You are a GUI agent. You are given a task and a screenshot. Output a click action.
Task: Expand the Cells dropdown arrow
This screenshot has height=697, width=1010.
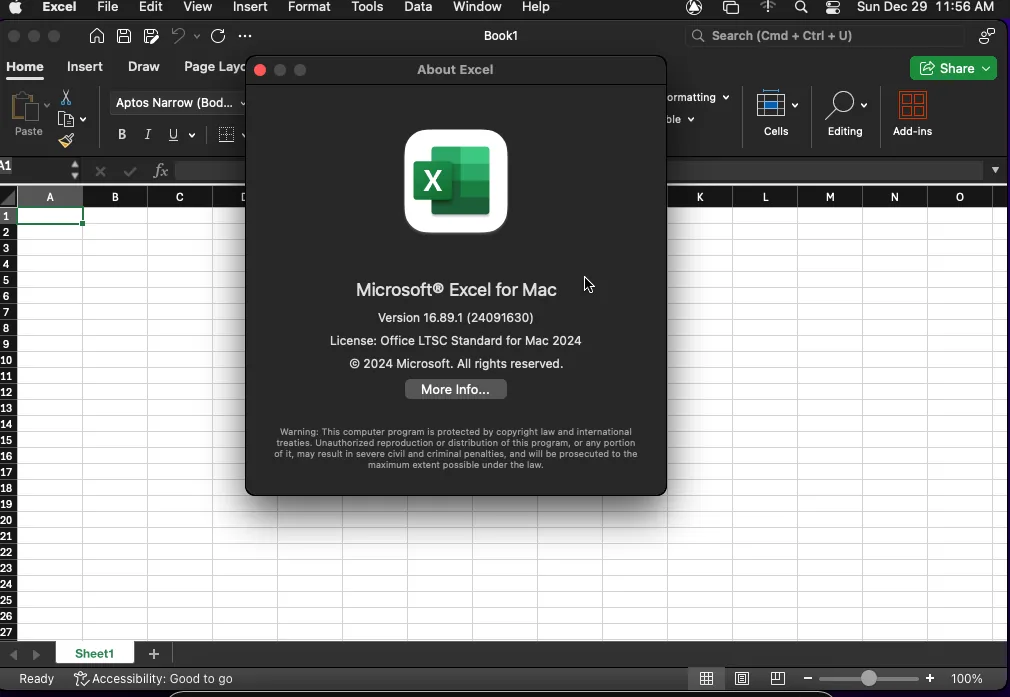click(795, 106)
